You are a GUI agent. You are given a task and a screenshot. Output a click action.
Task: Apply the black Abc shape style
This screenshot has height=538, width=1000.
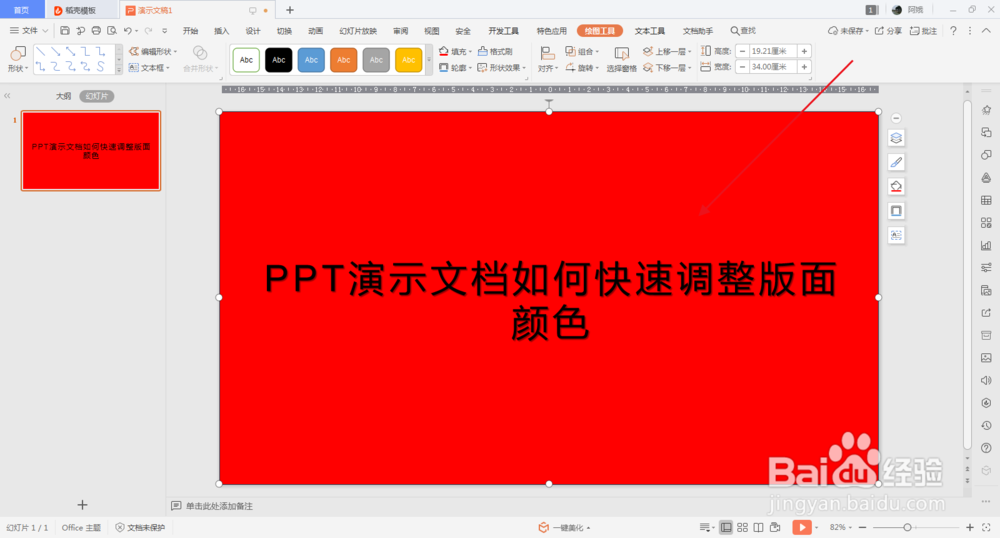tap(279, 60)
